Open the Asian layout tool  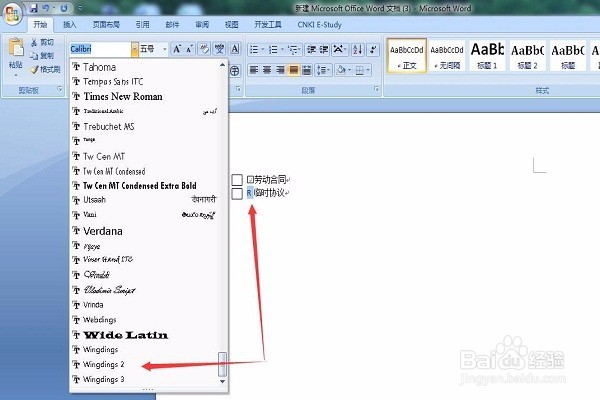[x=338, y=49]
